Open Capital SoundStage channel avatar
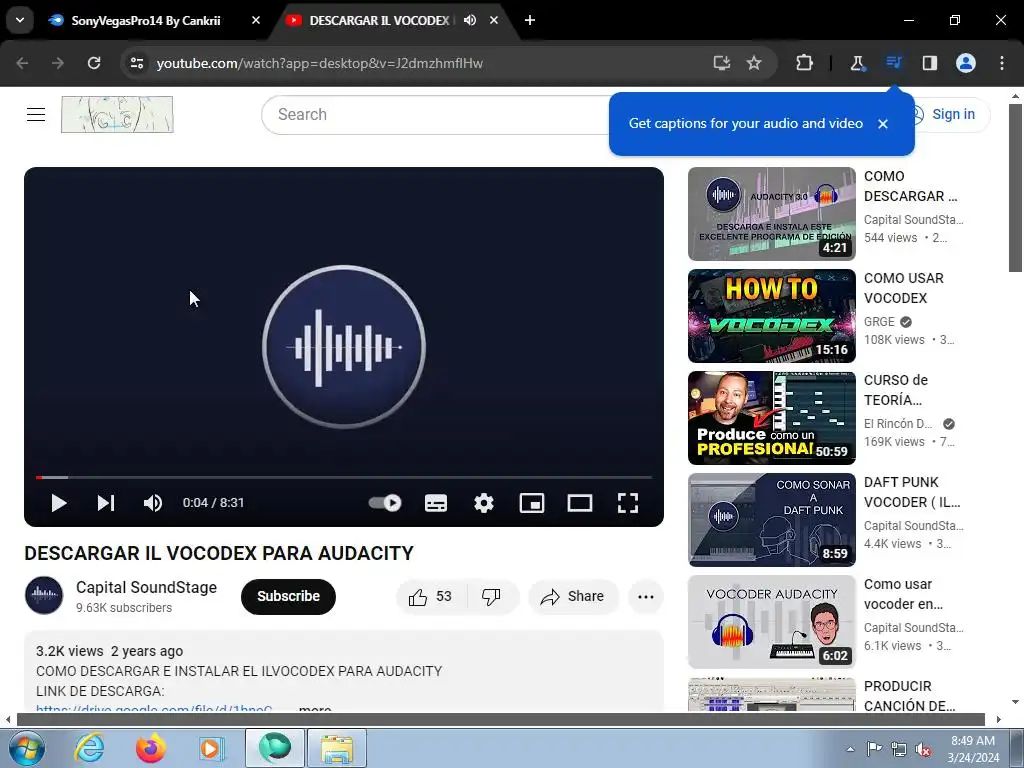The width and height of the screenshot is (1024, 768). coord(44,596)
